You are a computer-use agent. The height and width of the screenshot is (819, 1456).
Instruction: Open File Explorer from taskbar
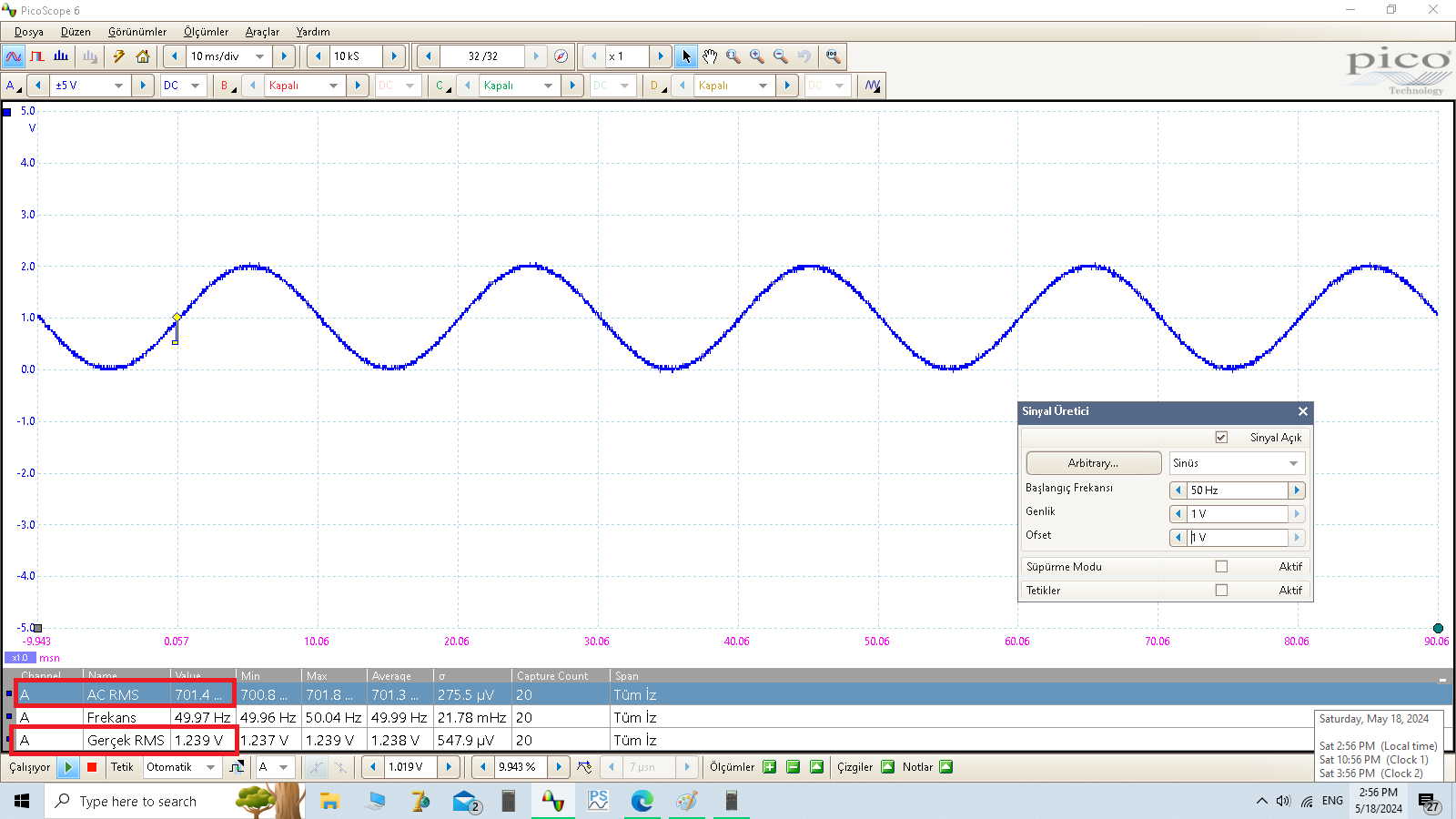(329, 801)
